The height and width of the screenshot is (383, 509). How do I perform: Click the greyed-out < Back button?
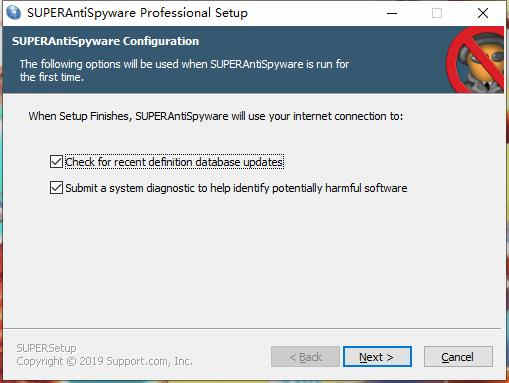305,357
